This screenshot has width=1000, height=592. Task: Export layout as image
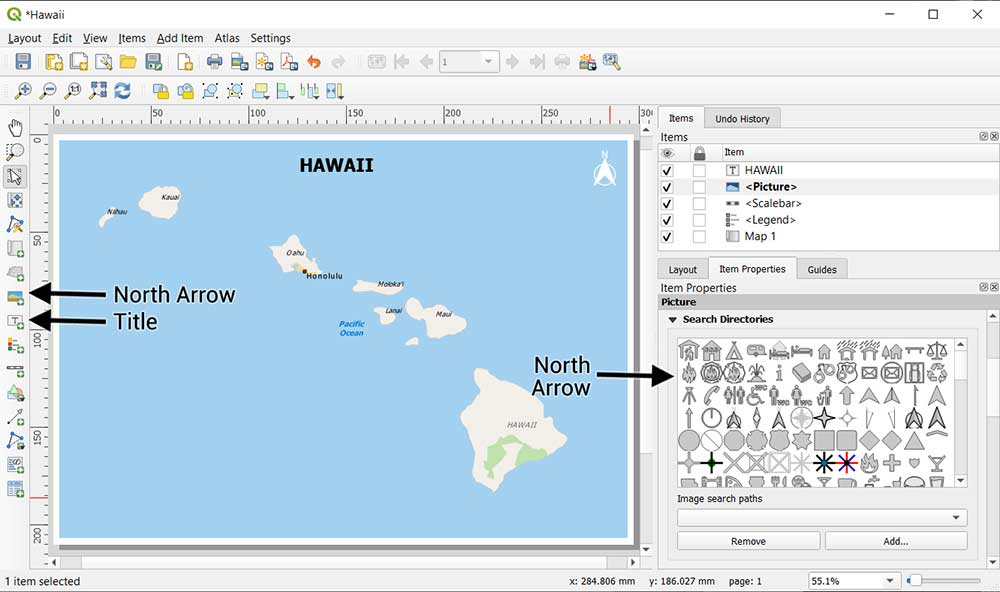coord(240,62)
